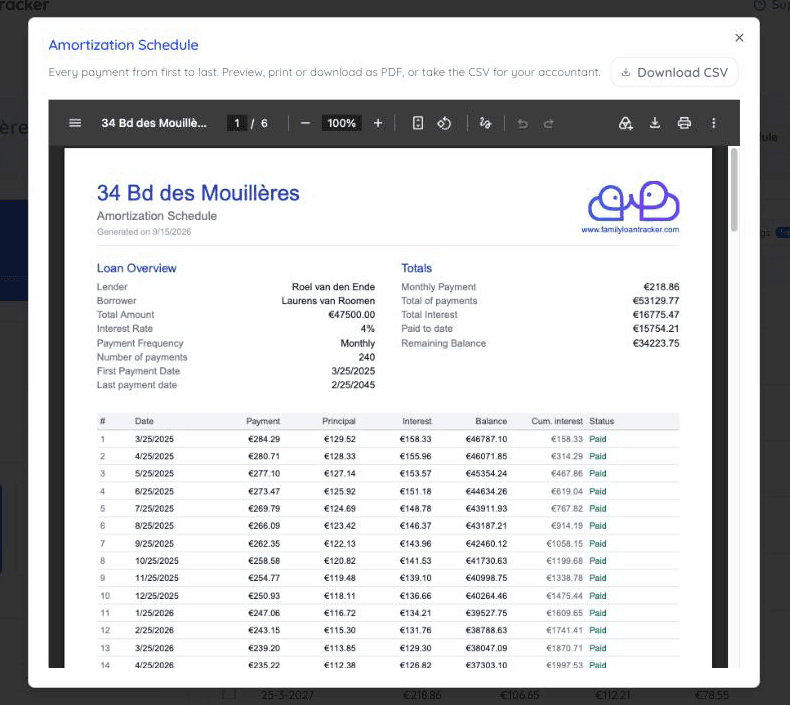Print the amortization schedule PDF
This screenshot has width=790, height=705.
tap(684, 123)
